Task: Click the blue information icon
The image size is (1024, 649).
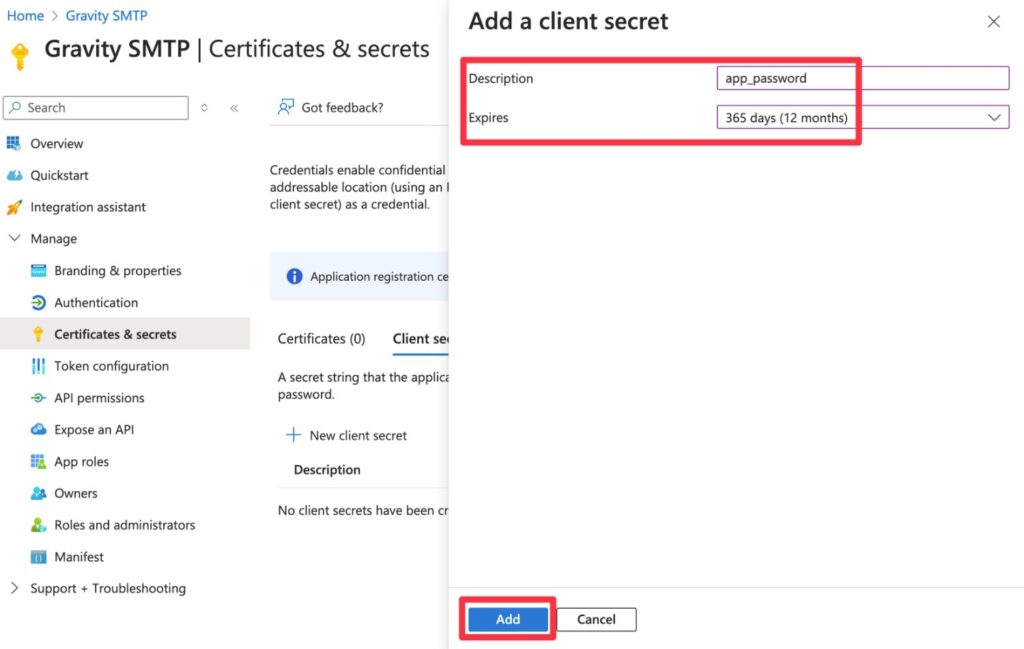Action: click(x=295, y=276)
